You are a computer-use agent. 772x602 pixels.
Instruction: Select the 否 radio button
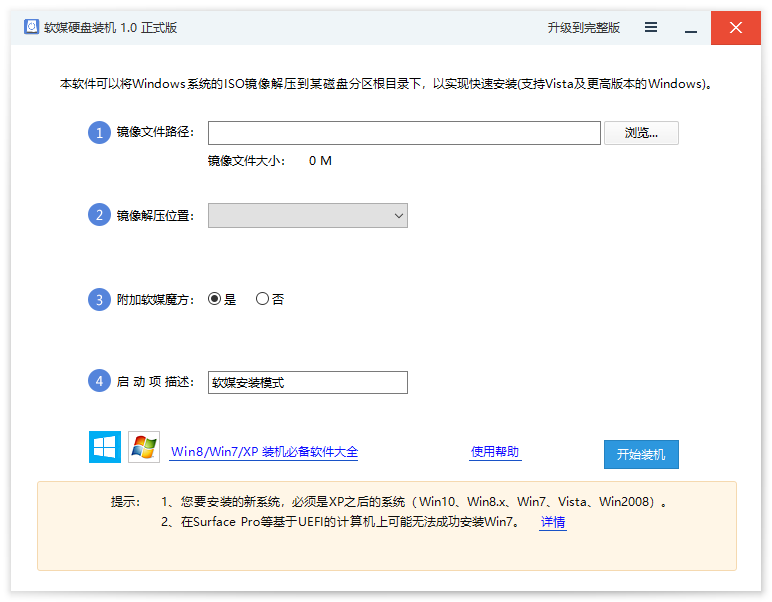pyautogui.click(x=262, y=299)
